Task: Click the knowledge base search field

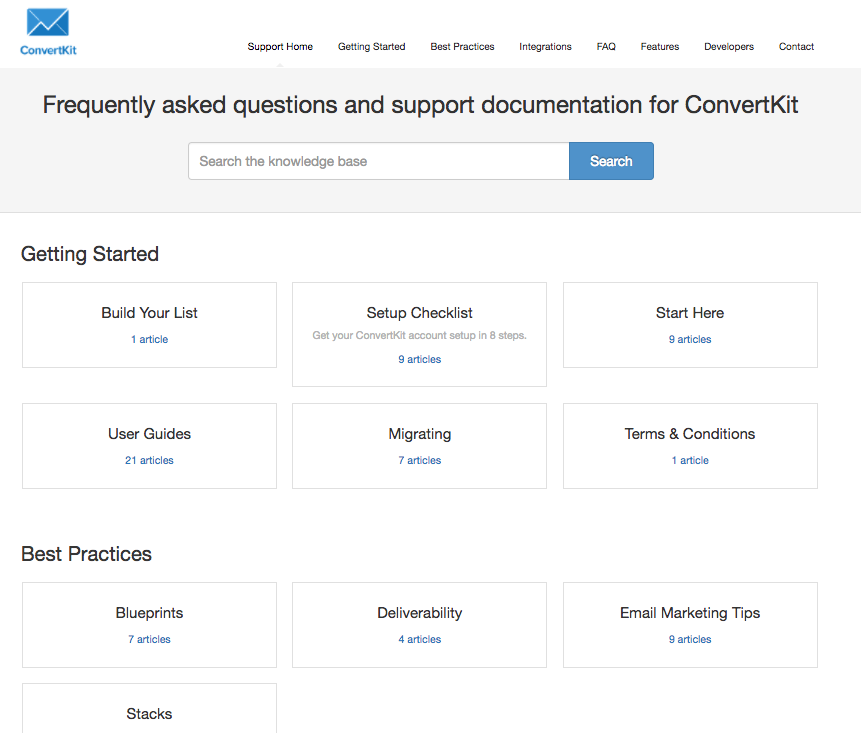Action: [378, 161]
